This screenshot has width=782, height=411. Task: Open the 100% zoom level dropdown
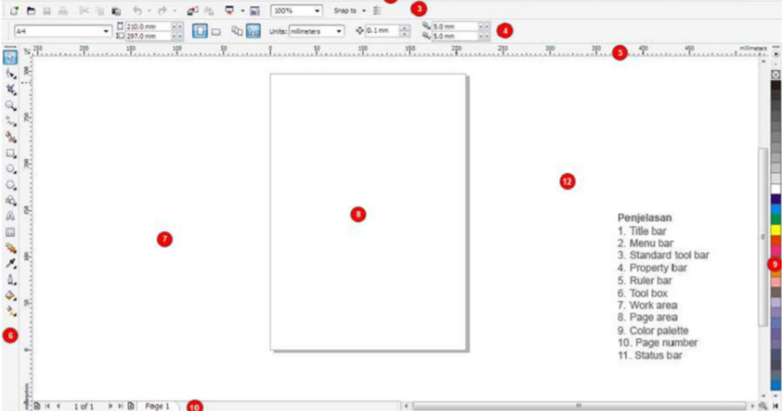coord(317,10)
